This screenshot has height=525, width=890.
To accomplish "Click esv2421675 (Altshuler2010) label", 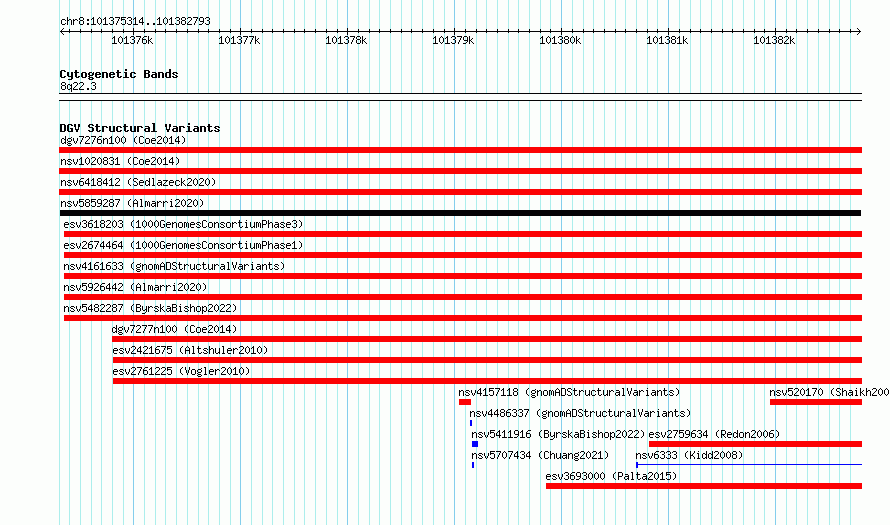I will tap(190, 350).
